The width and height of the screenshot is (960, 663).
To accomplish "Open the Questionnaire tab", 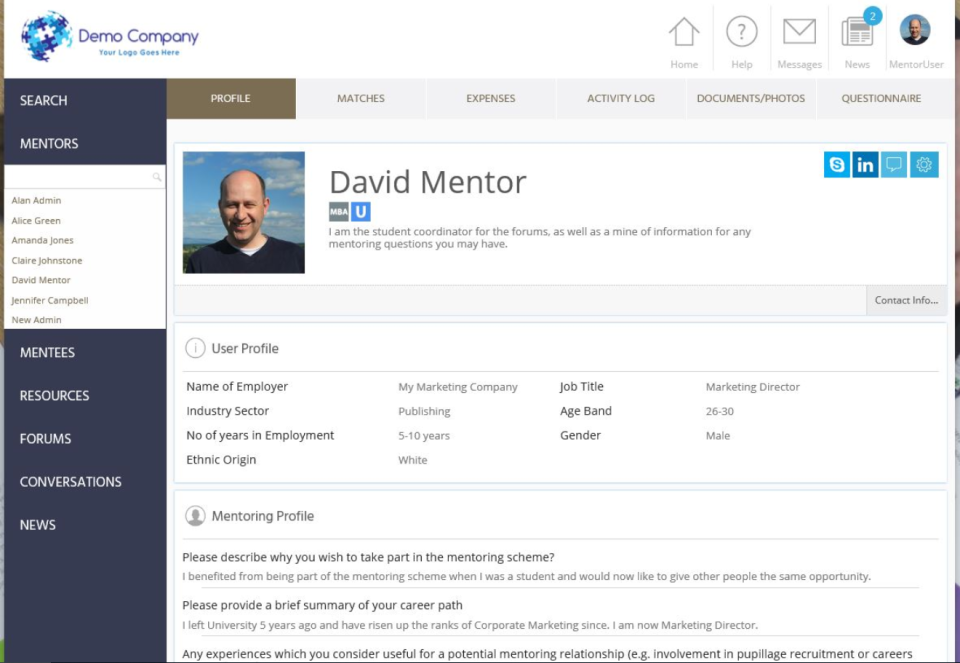I will (x=879, y=98).
